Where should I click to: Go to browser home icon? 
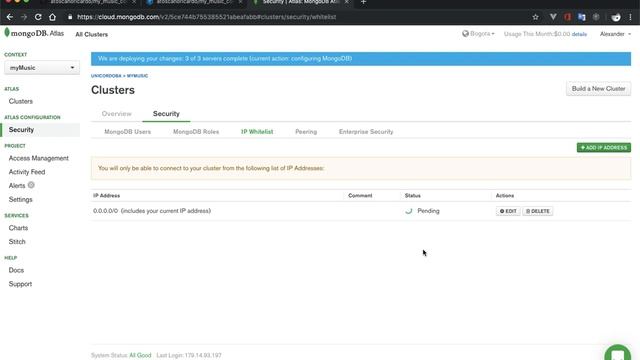(52, 17)
